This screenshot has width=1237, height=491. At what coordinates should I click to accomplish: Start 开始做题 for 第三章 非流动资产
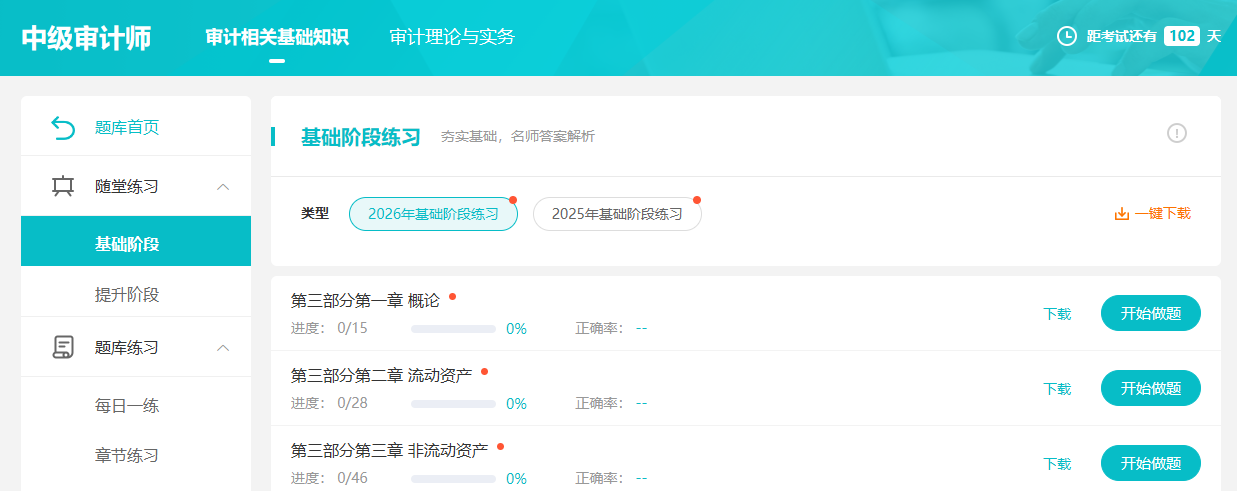(x=1151, y=463)
